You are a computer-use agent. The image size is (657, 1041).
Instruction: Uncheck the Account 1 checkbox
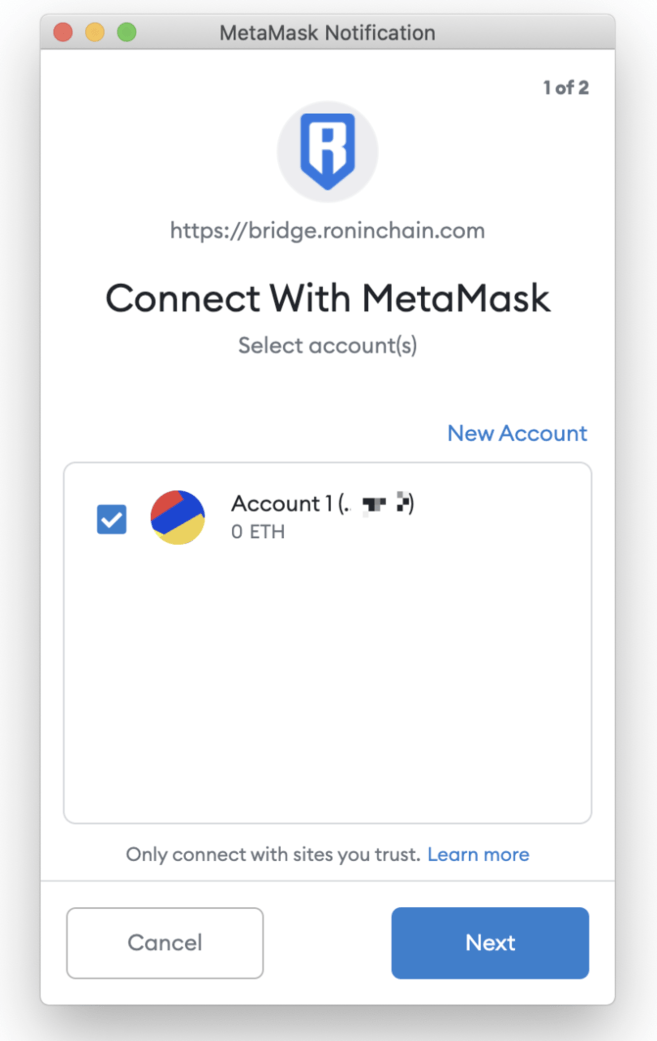112,519
